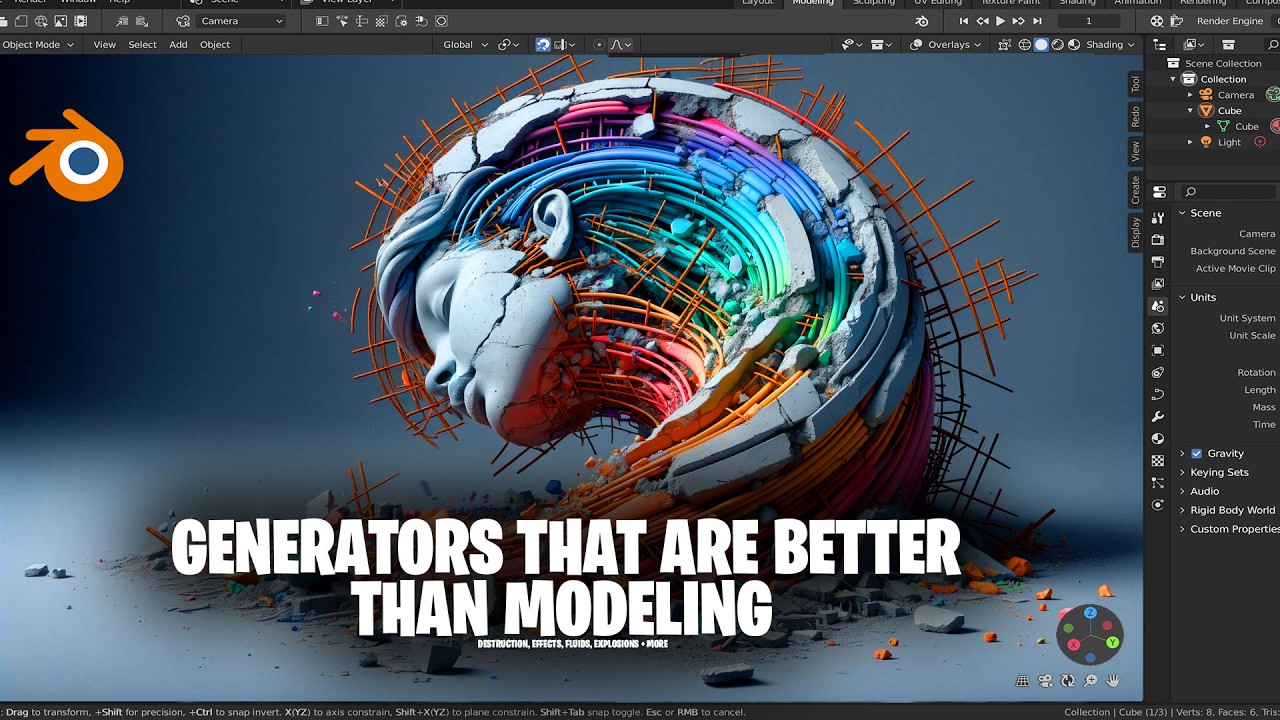
Task: Start animation playback
Action: pos(1000,21)
